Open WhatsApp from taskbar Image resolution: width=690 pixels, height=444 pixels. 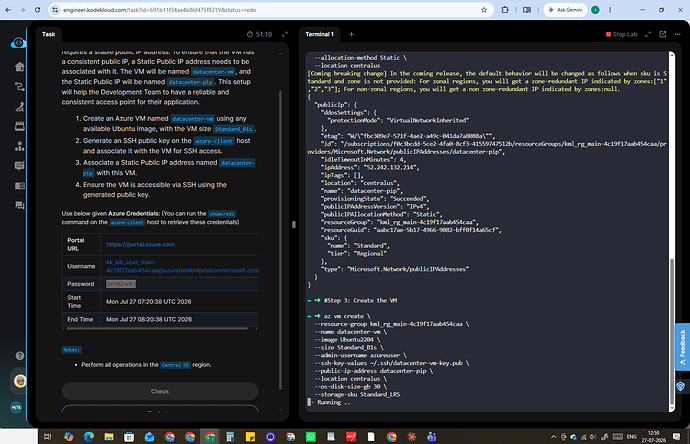pos(311,437)
